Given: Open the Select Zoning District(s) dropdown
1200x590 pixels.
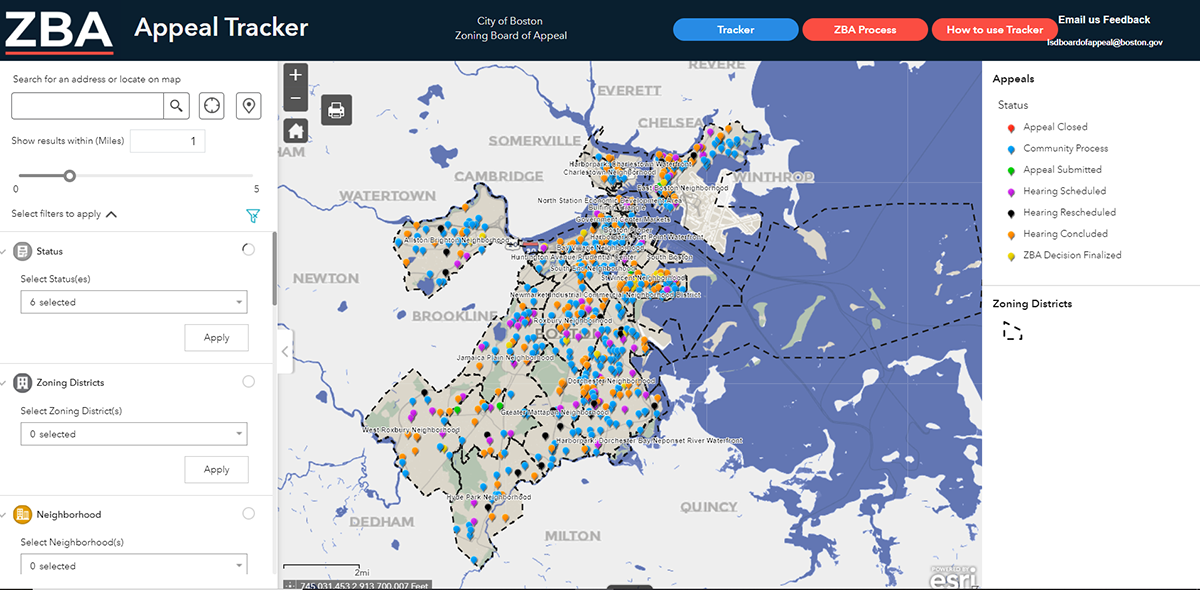Looking at the screenshot, I should click(134, 434).
